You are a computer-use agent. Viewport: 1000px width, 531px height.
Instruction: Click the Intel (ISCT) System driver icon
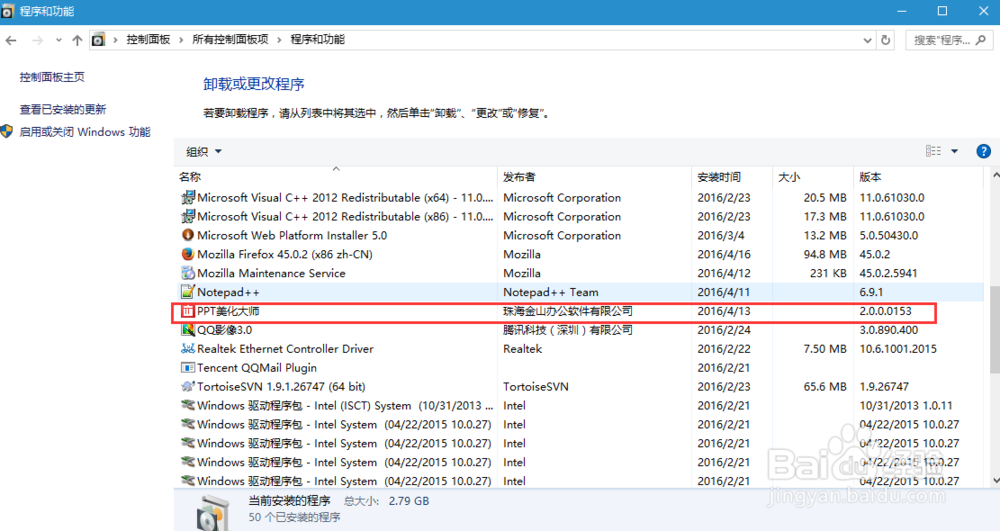pos(188,405)
